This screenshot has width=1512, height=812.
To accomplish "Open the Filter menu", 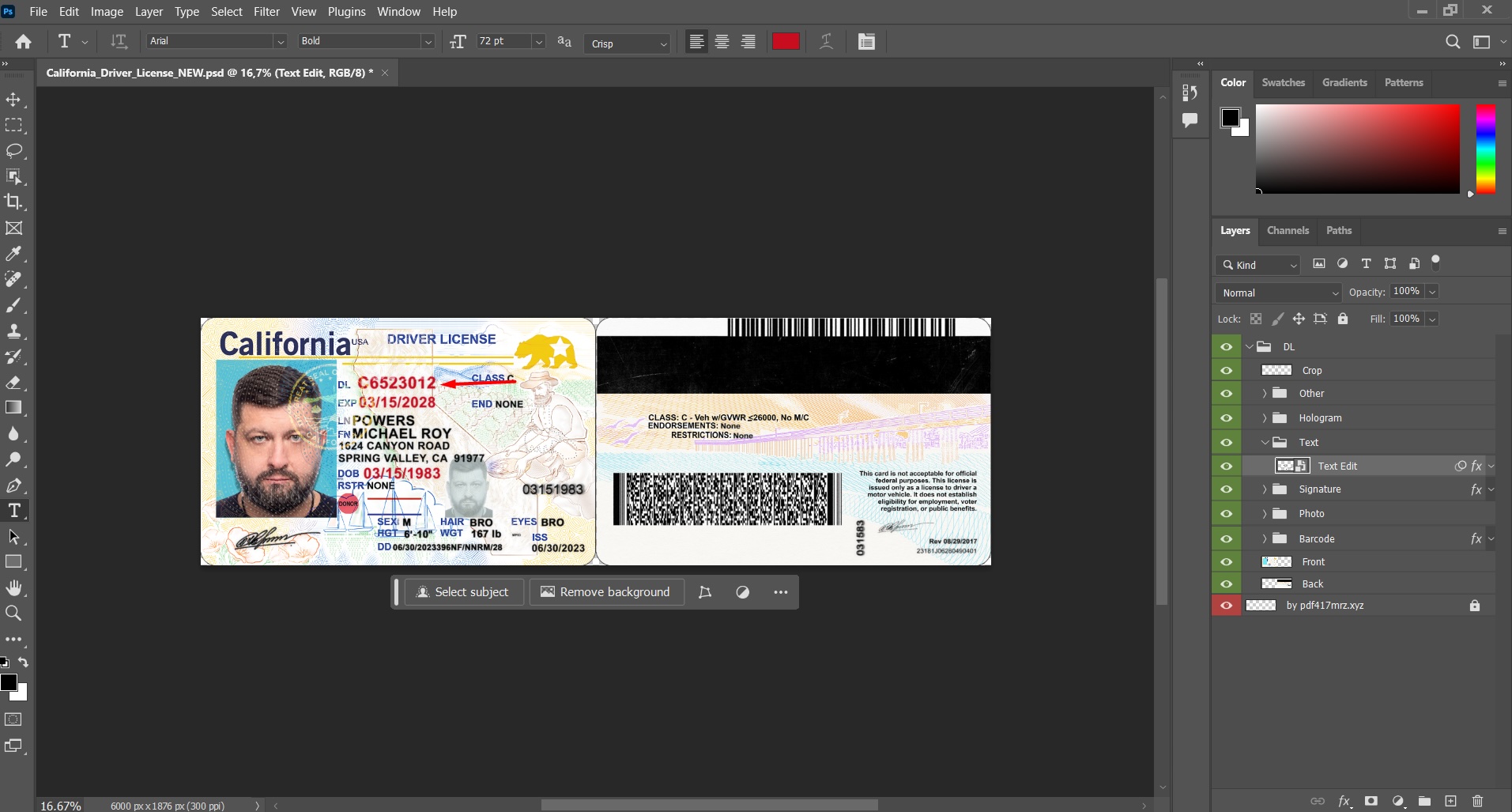I will [x=266, y=11].
